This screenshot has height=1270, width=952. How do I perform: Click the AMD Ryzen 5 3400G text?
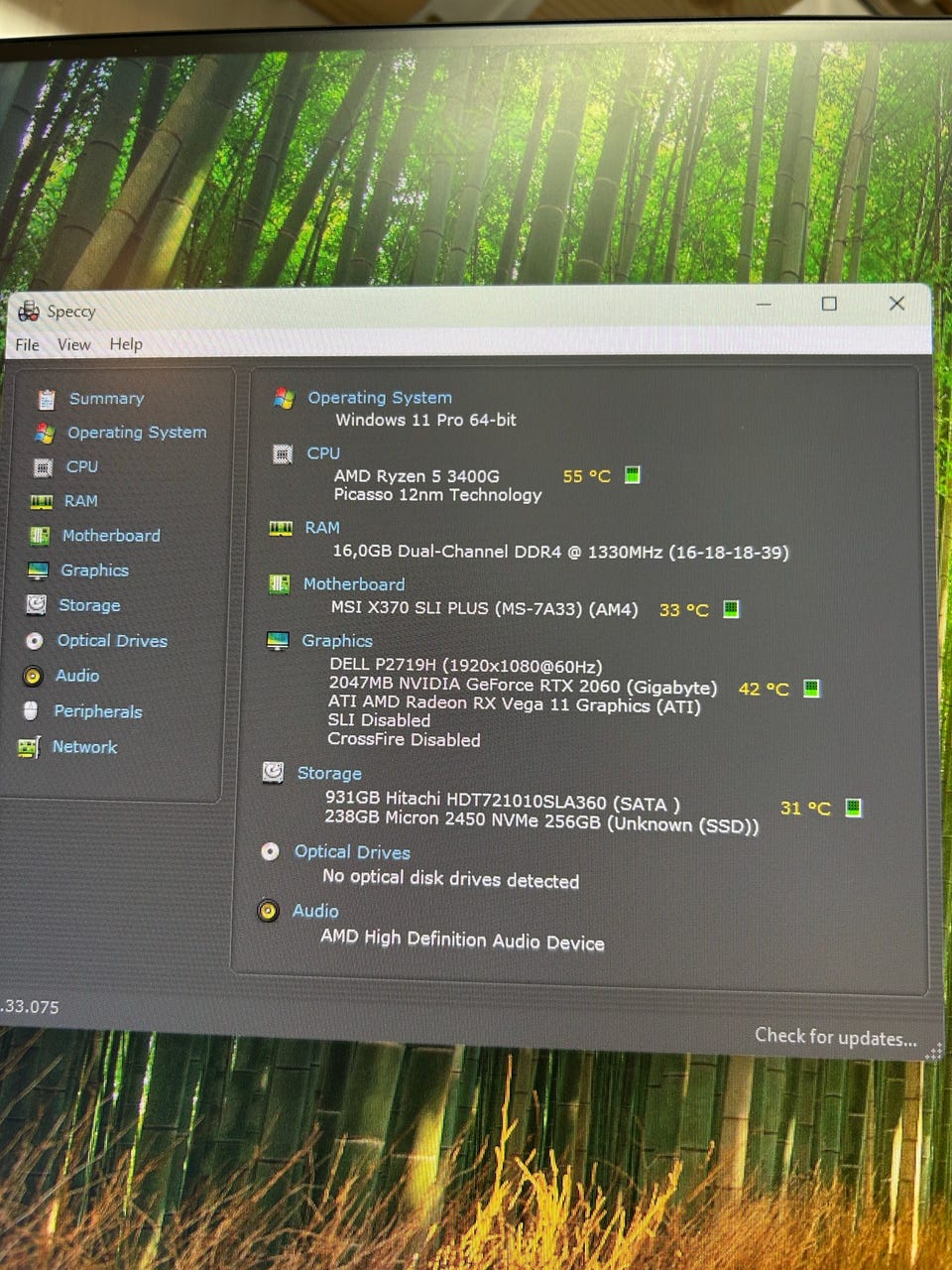tap(416, 476)
